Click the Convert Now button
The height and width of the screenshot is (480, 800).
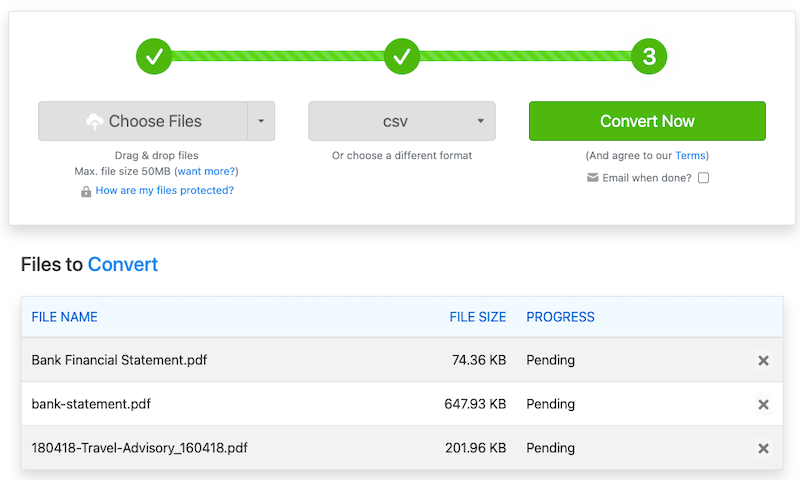coord(647,121)
